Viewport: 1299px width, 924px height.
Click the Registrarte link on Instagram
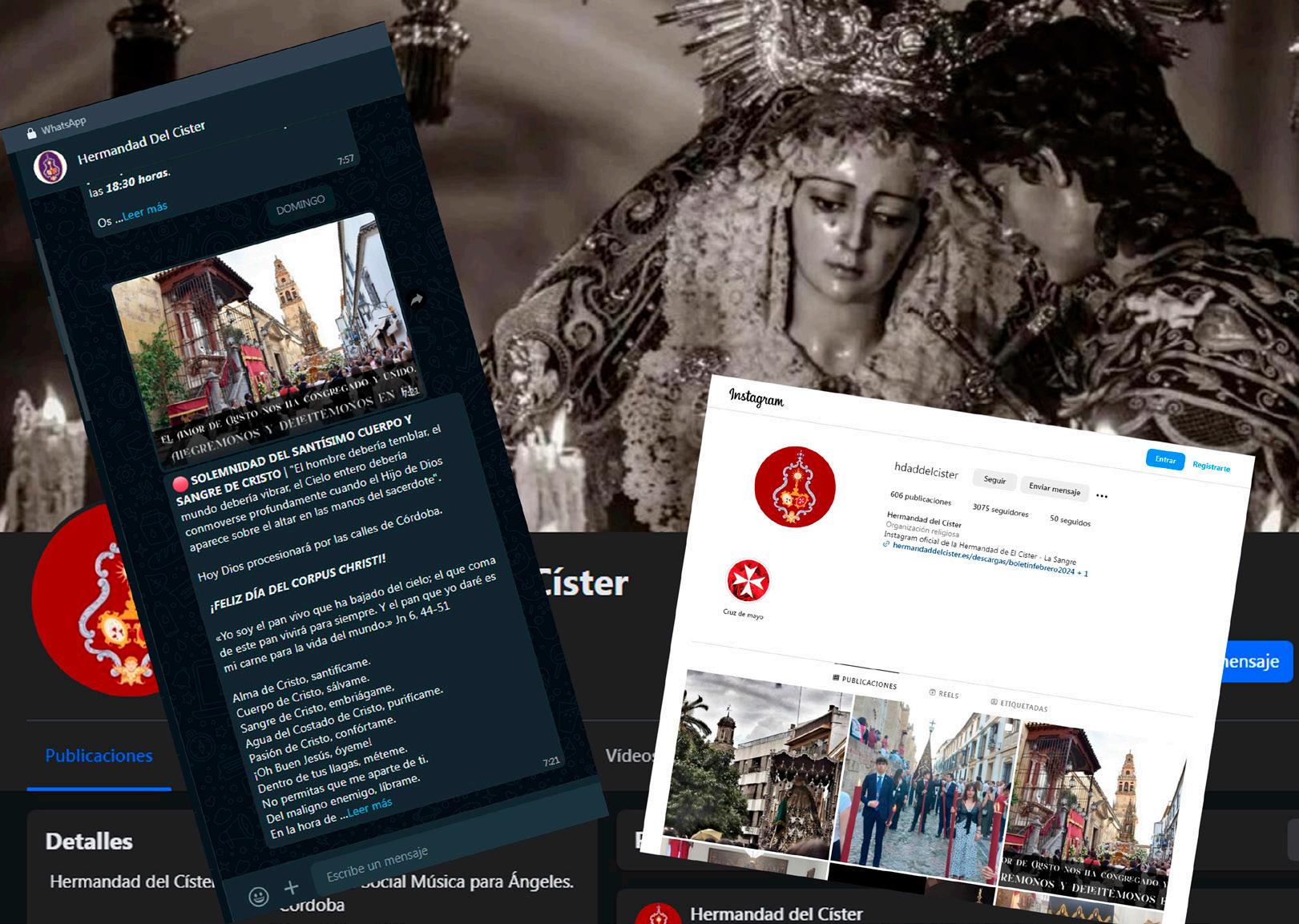pos(1211,466)
